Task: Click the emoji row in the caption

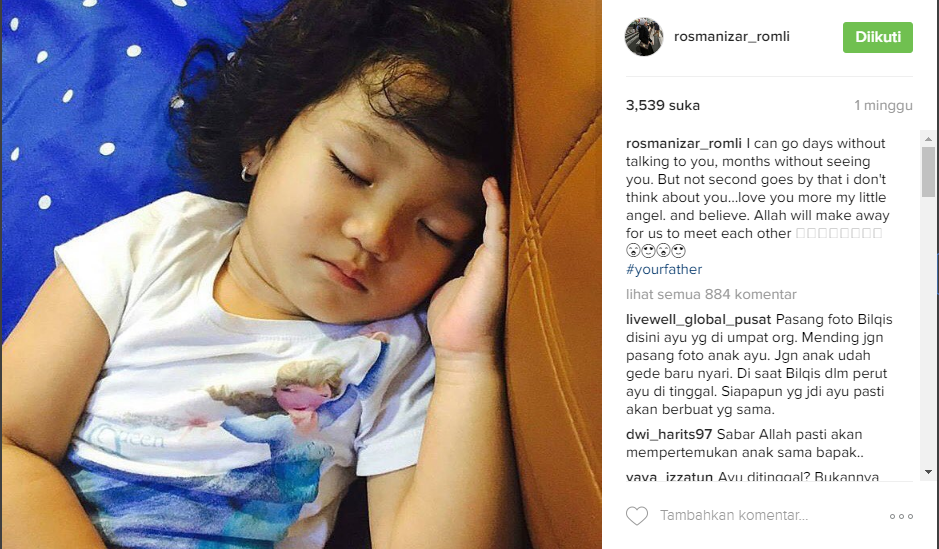Action: [655, 251]
